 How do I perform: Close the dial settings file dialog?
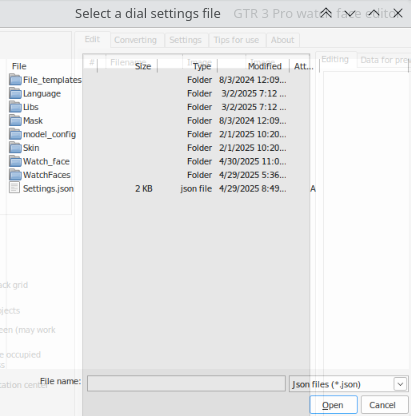[398, 13]
